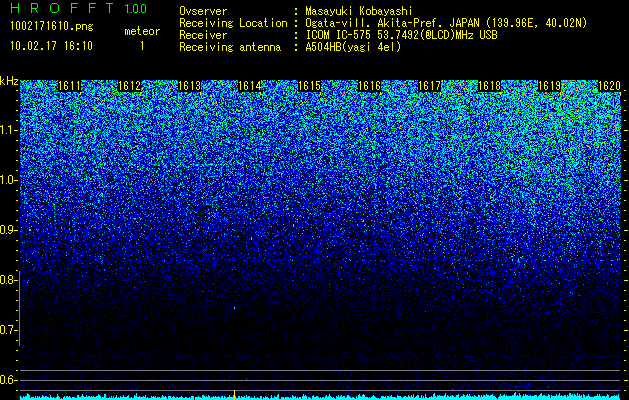Click the meteor count label

(x=142, y=31)
